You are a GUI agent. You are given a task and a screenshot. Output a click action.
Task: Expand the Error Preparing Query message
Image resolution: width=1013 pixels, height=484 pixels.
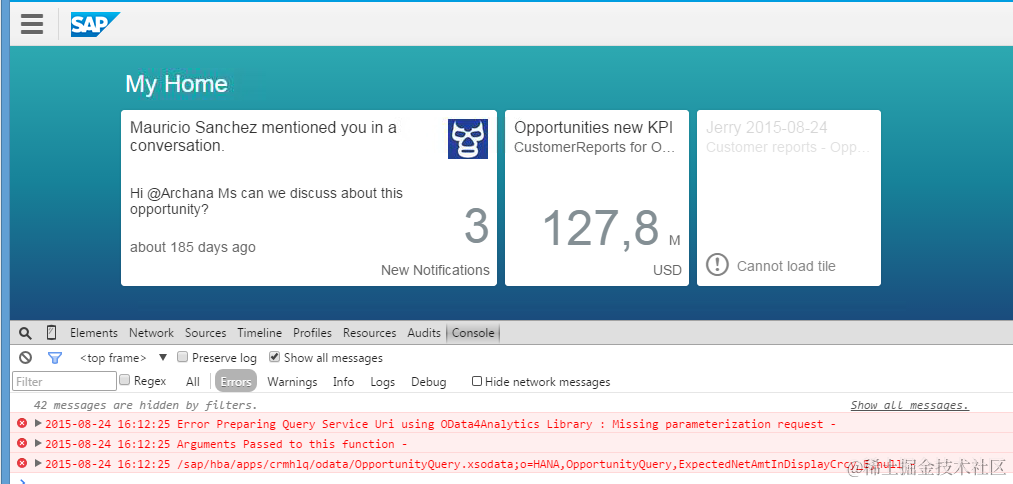pos(38,424)
